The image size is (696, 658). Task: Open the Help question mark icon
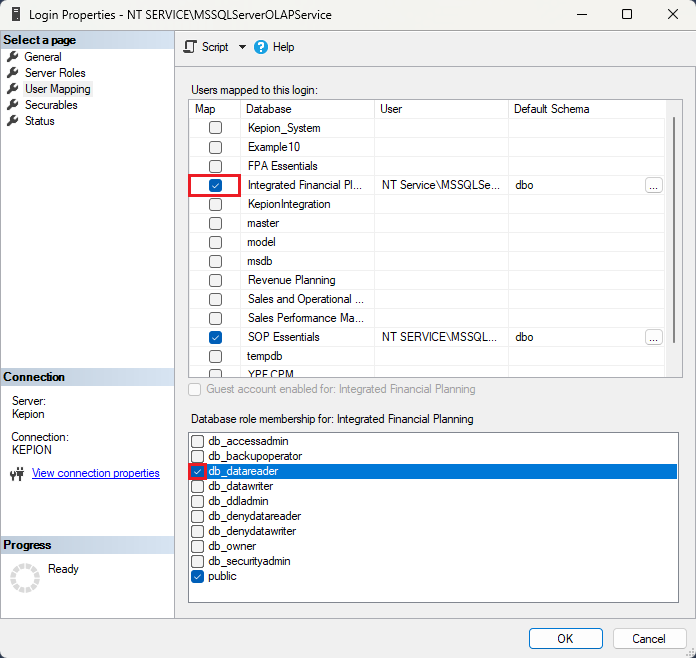tap(261, 47)
